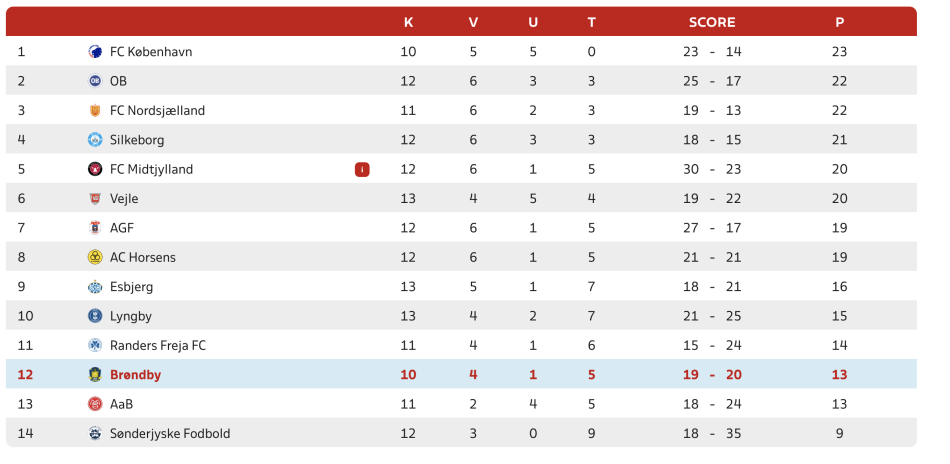Select the highlighted Brøndby team name
The height and width of the screenshot is (464, 950).
[x=135, y=375]
